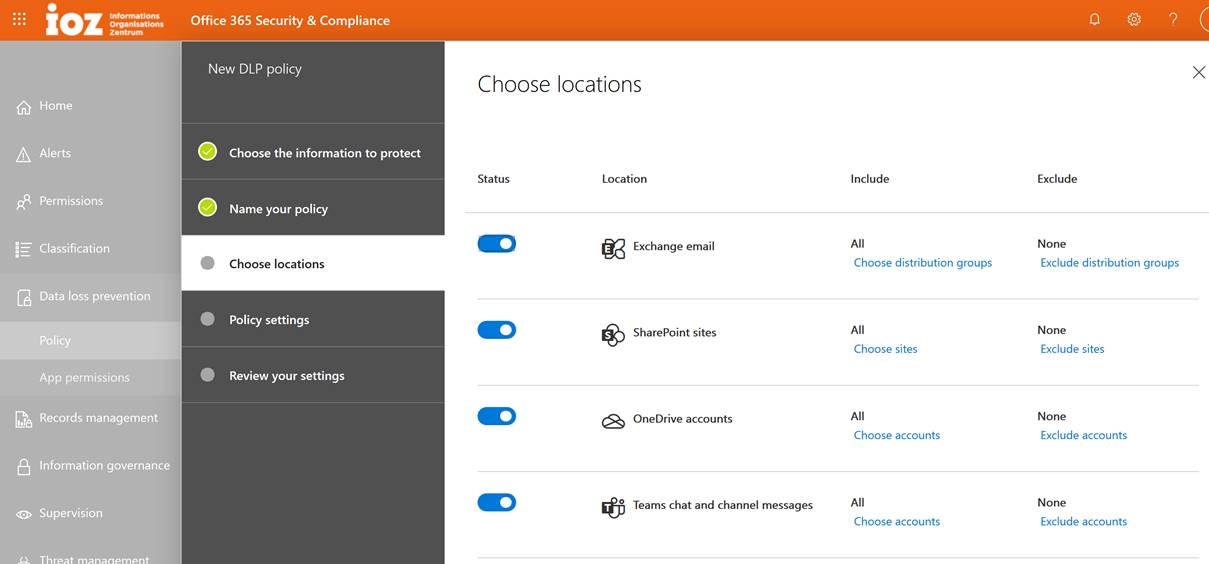Click Office 365 Security & Compliance title
Screen dimensions: 1209x564
click(x=290, y=20)
